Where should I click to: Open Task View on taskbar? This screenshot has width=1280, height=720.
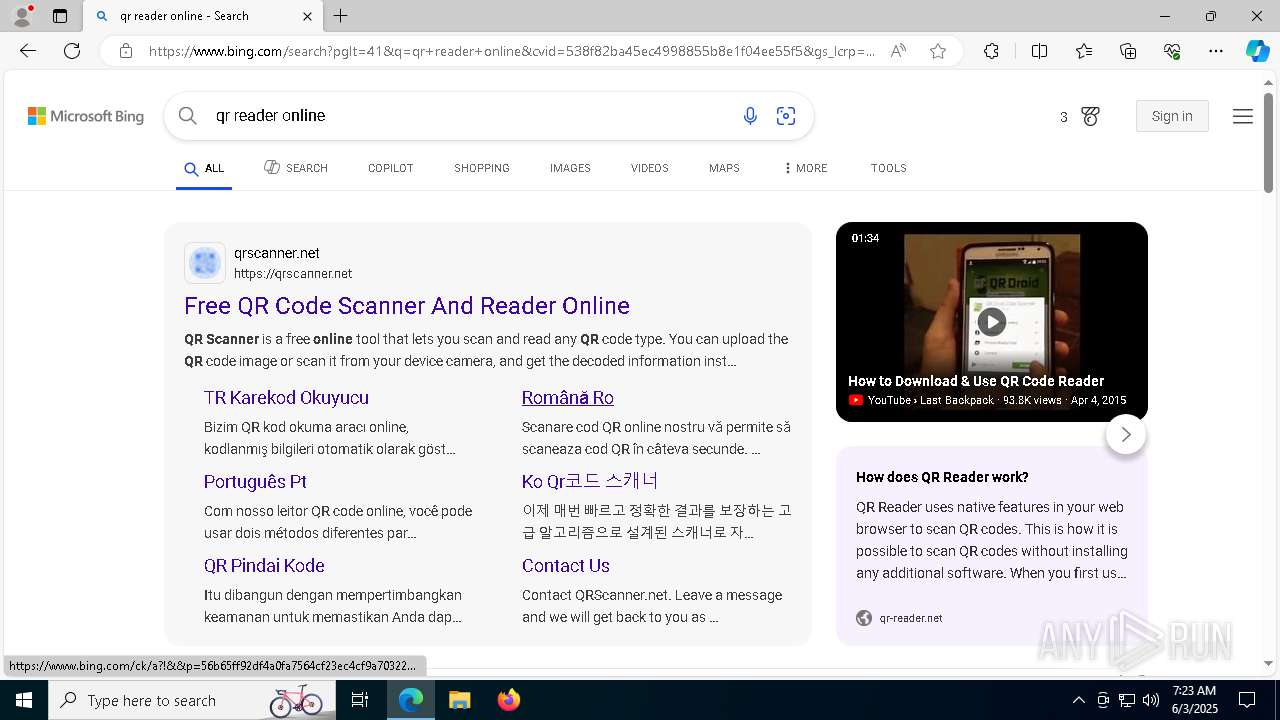(x=360, y=700)
